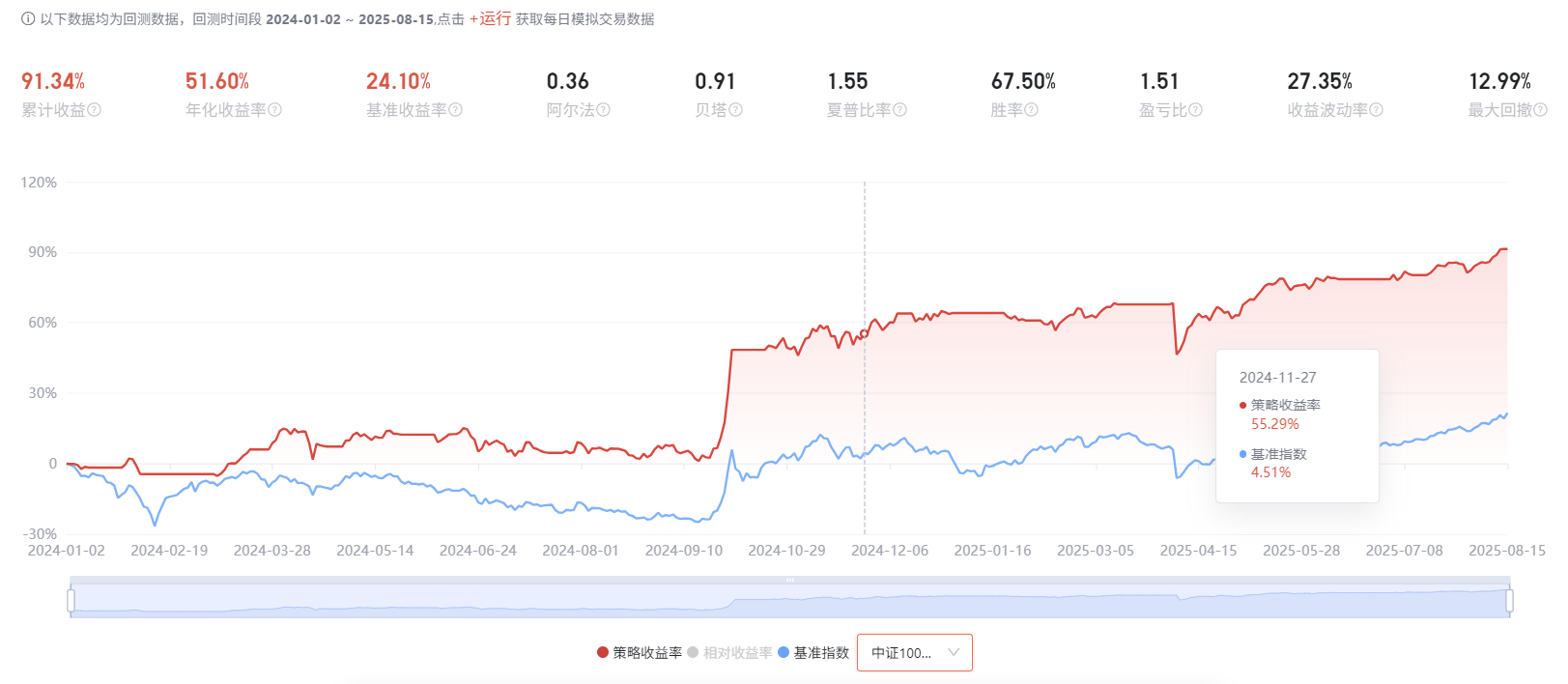The height and width of the screenshot is (684, 1568).
Task: Click the hovered data point on red line
Action: tap(864, 334)
